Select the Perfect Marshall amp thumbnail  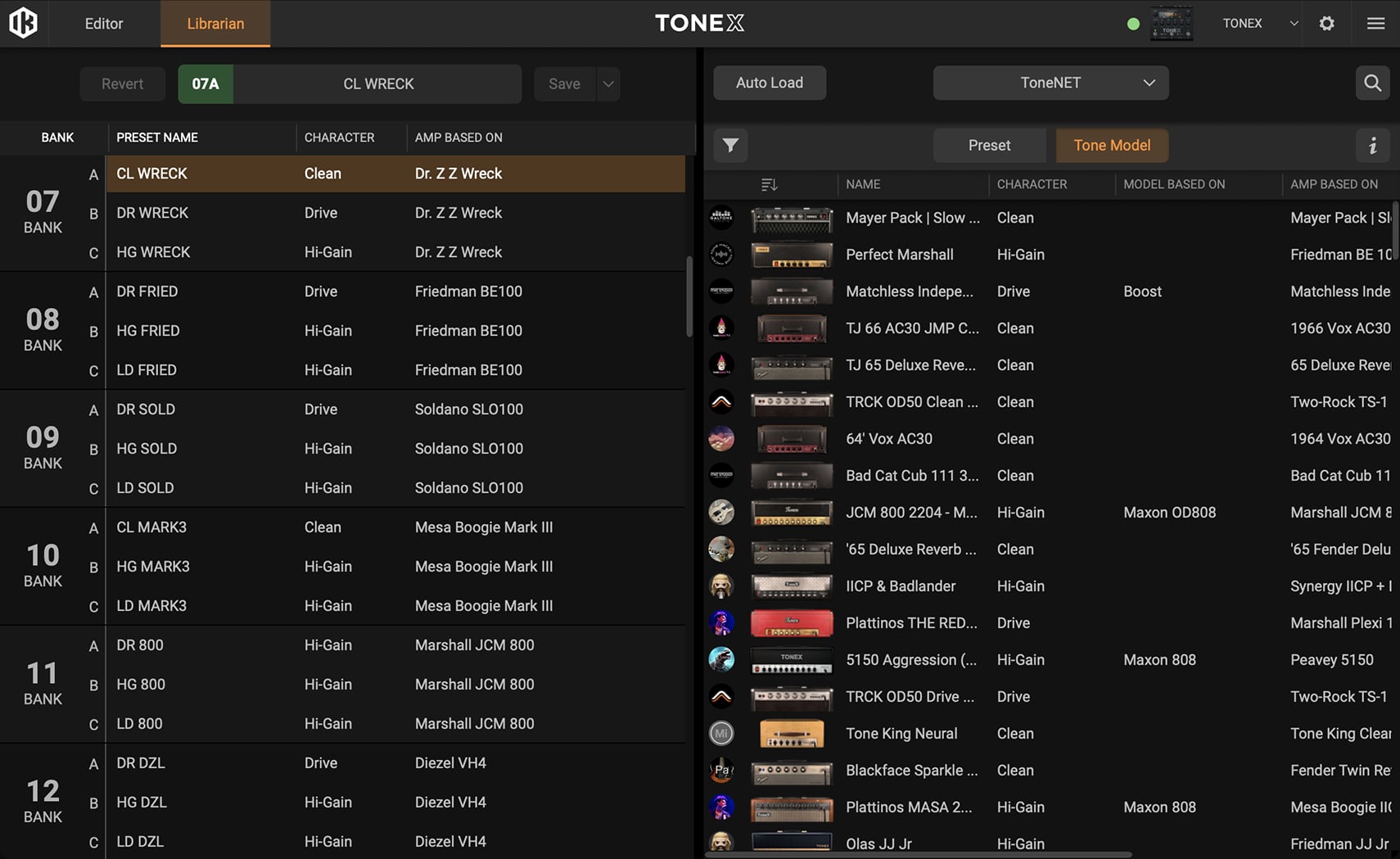coord(791,255)
